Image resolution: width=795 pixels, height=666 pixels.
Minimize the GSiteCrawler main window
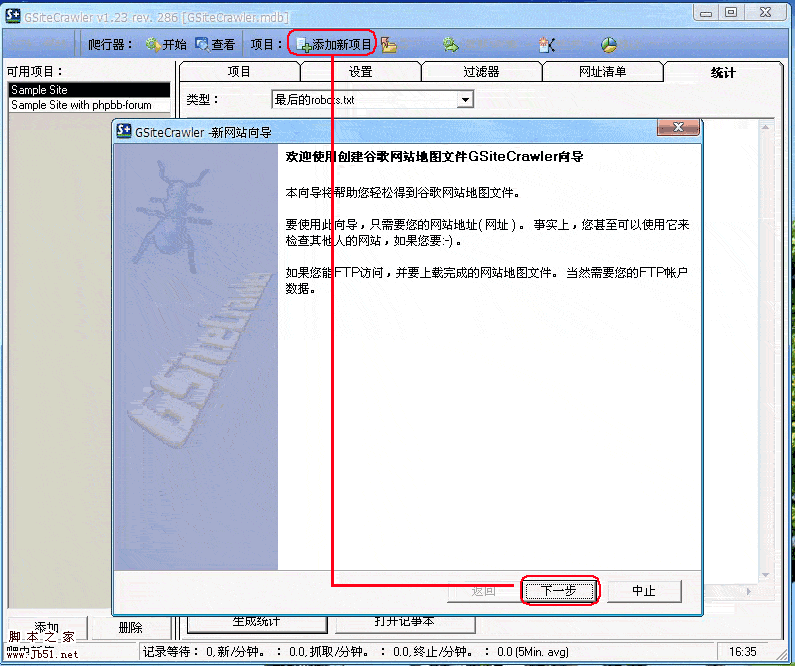[706, 12]
